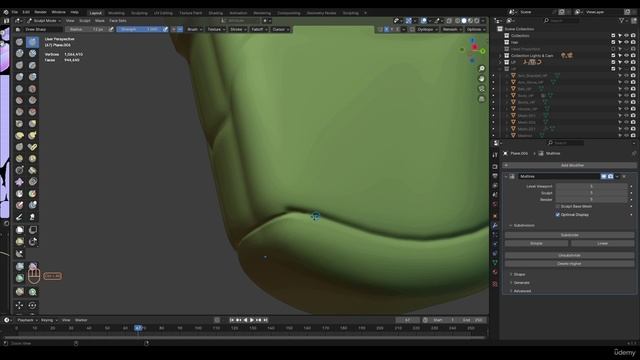Viewport: 640px width, 360px height.
Task: Select the Draw brush in sculpt toolbar
Action: (19, 42)
